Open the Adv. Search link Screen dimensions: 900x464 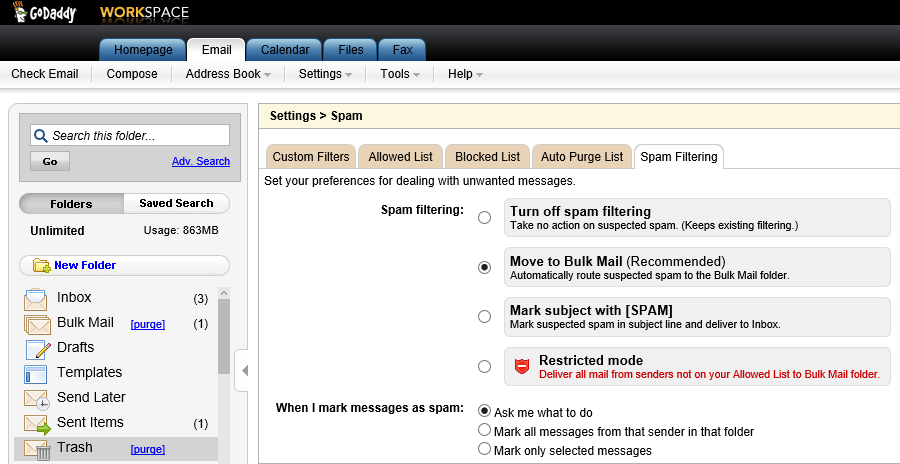pos(200,161)
